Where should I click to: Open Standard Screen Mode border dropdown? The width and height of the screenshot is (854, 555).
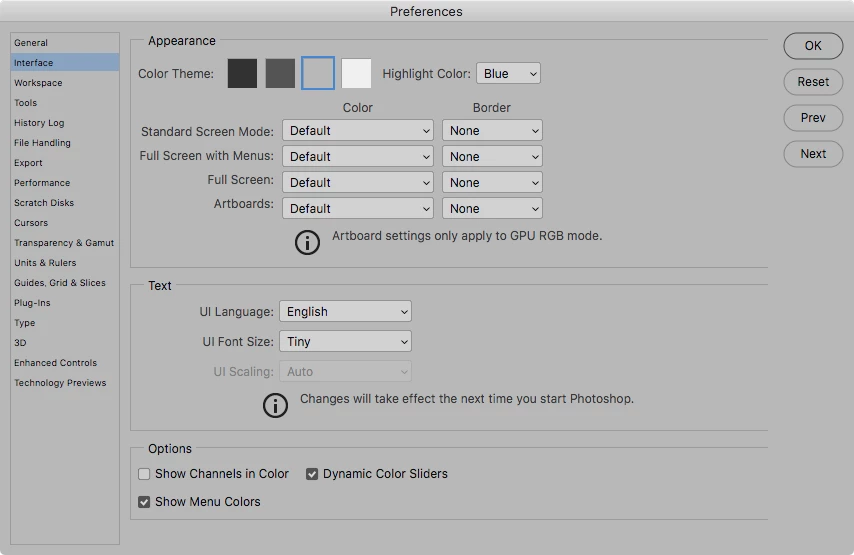pyautogui.click(x=492, y=131)
